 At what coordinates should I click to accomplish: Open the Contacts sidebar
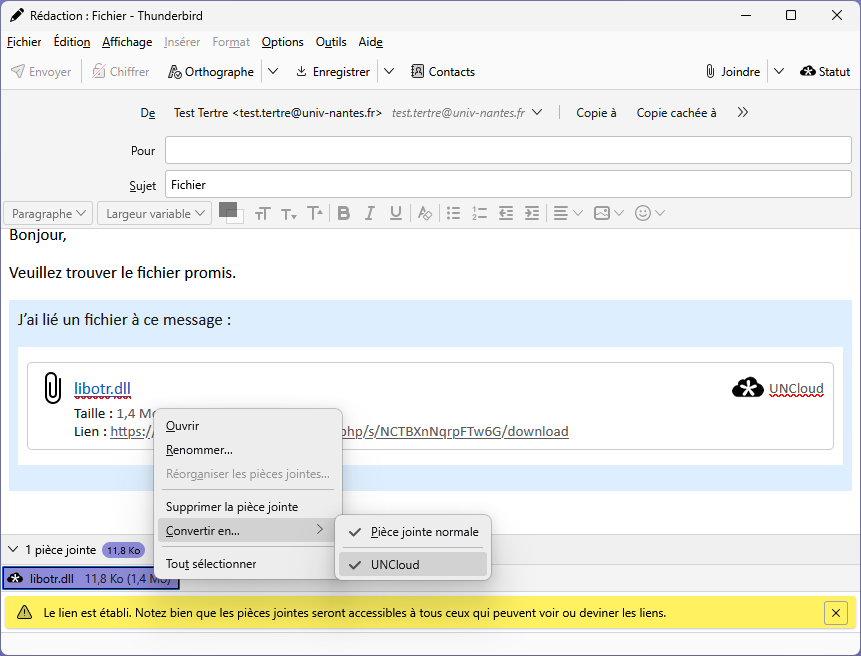(443, 71)
